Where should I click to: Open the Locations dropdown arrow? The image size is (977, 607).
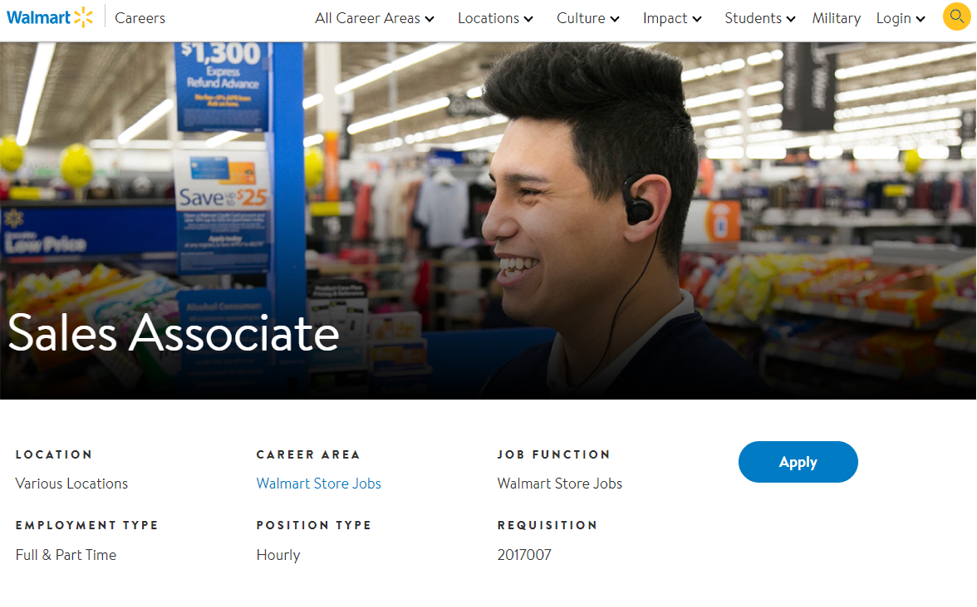528,19
